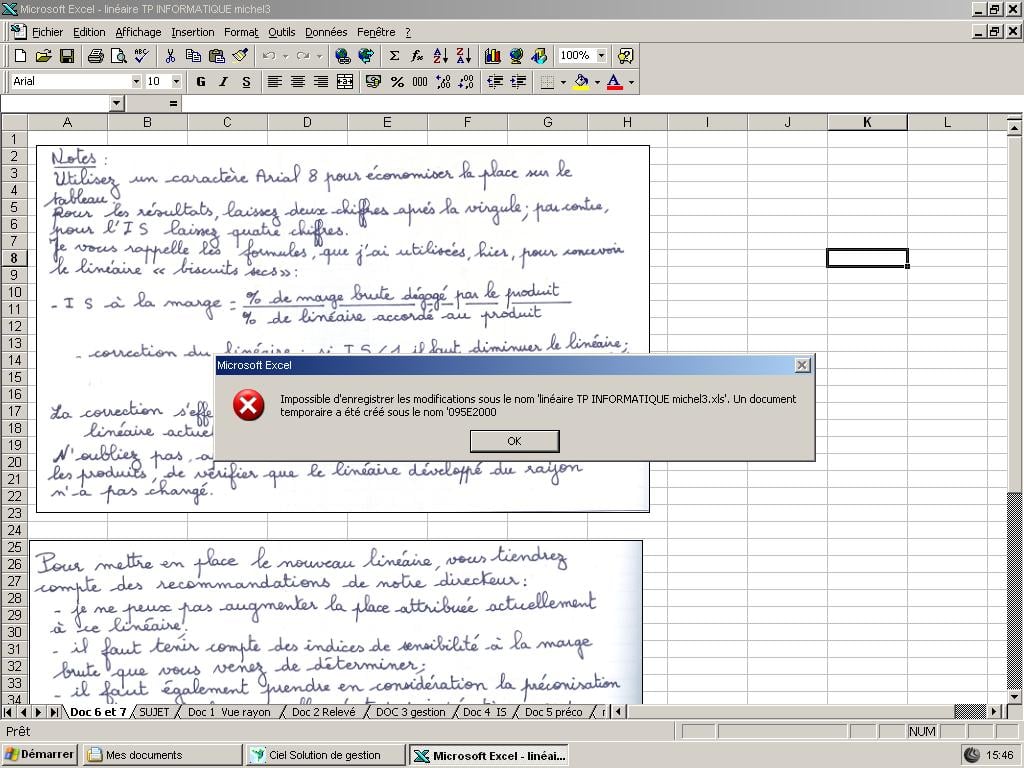
Task: Increase indent icon
Action: [x=519, y=82]
